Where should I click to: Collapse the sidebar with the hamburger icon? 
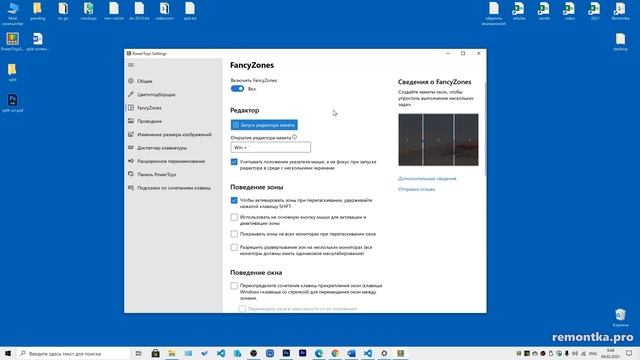click(131, 65)
